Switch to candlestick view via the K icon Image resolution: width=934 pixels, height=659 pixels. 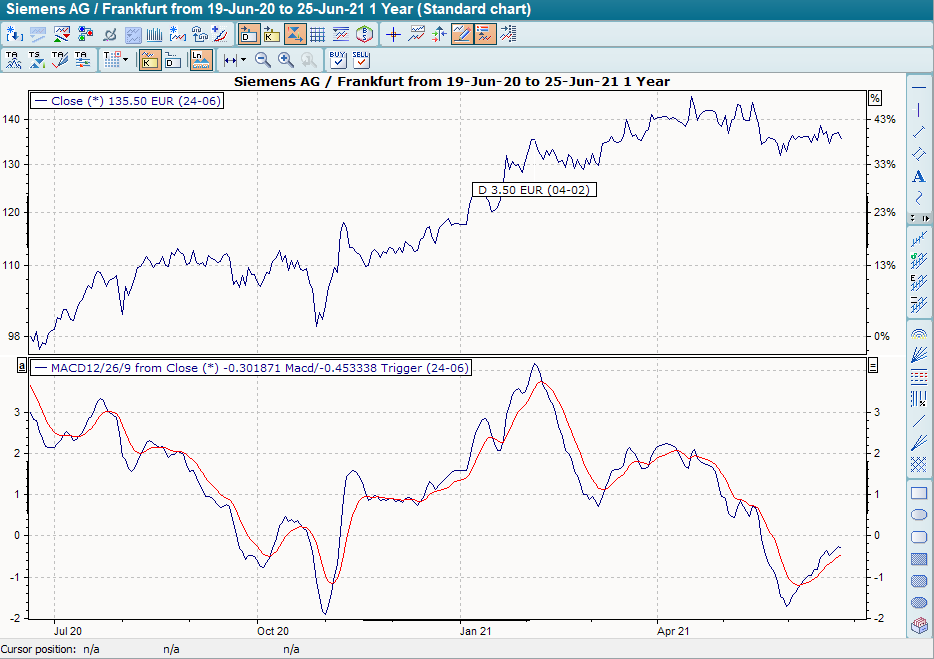pyautogui.click(x=148, y=60)
